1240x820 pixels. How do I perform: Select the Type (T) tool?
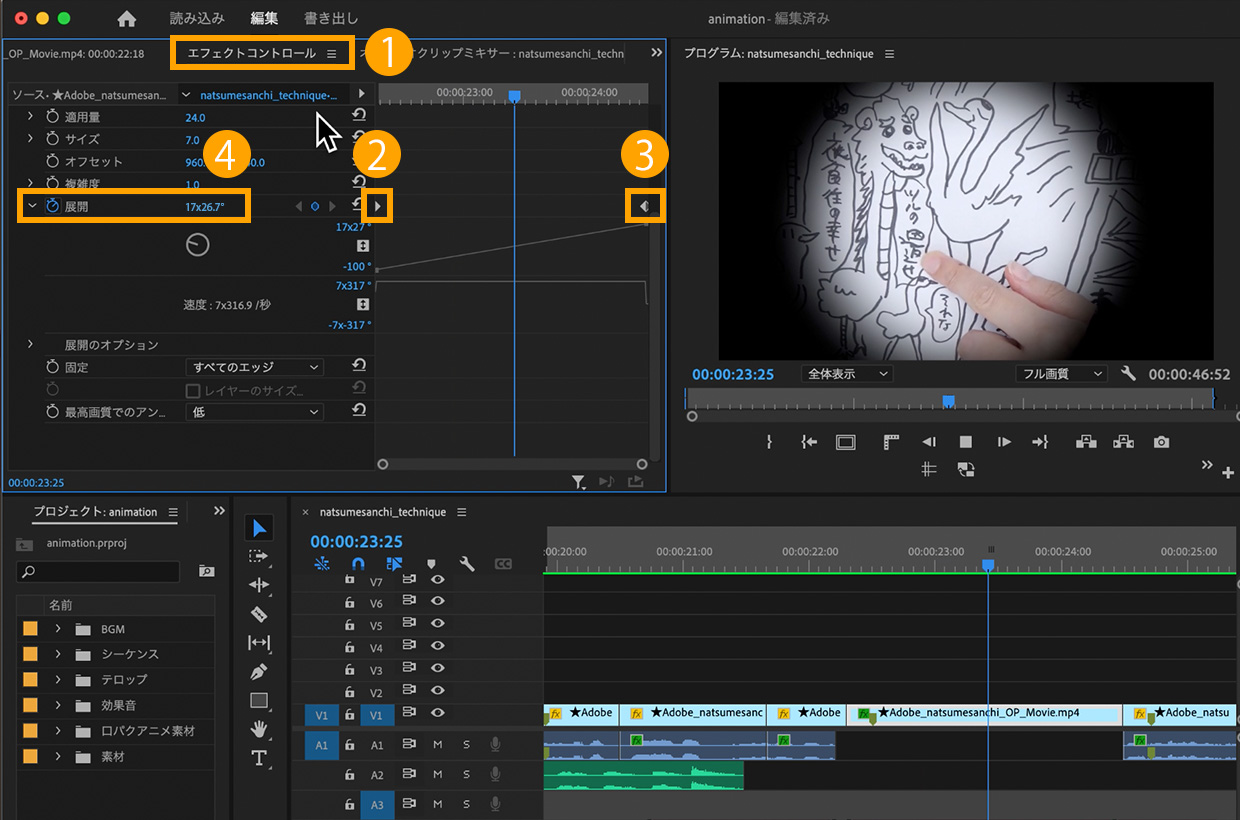click(259, 757)
